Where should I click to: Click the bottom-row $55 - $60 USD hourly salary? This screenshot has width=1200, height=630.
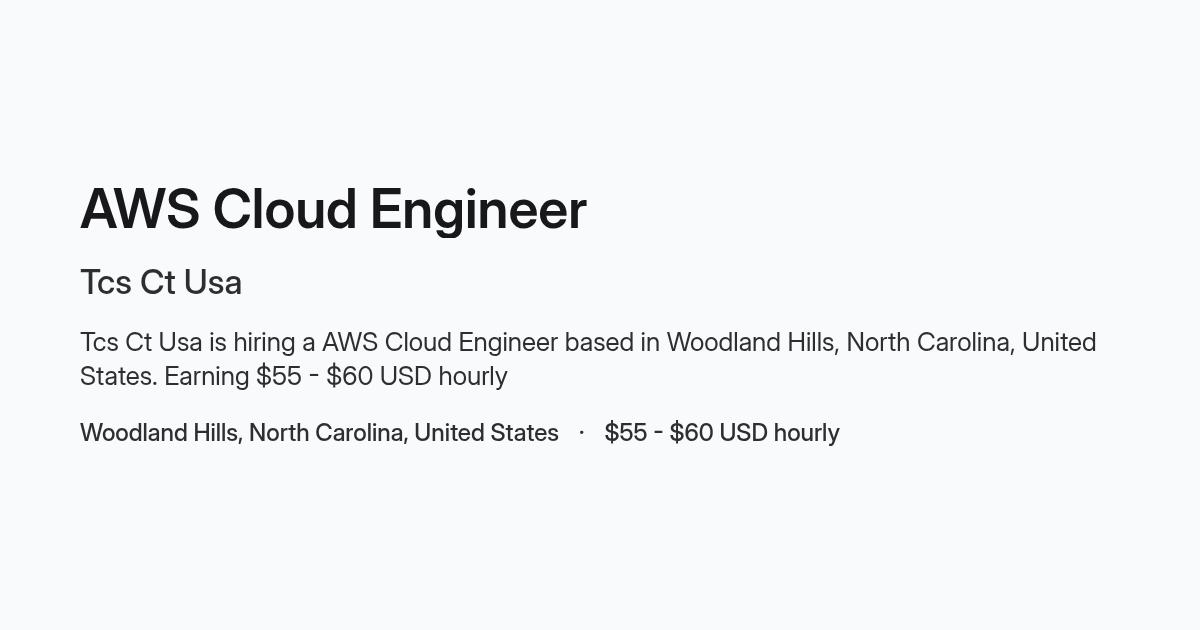pos(722,433)
